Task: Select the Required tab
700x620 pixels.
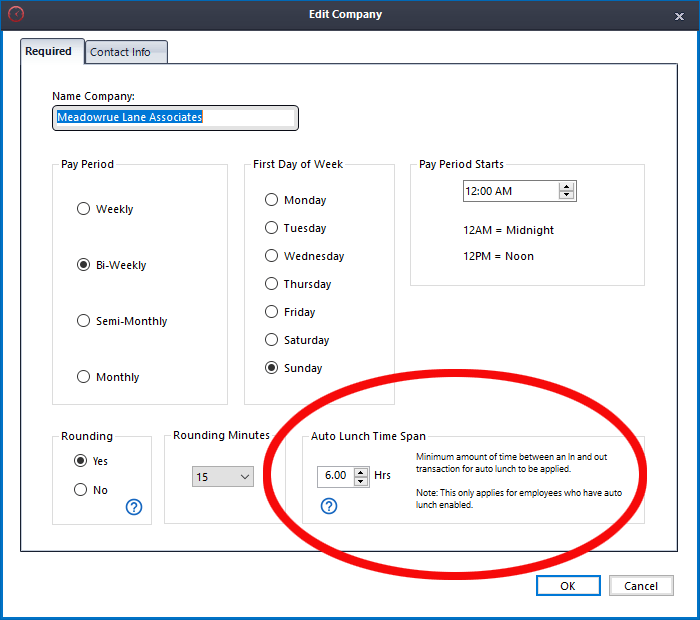Action: (49, 51)
